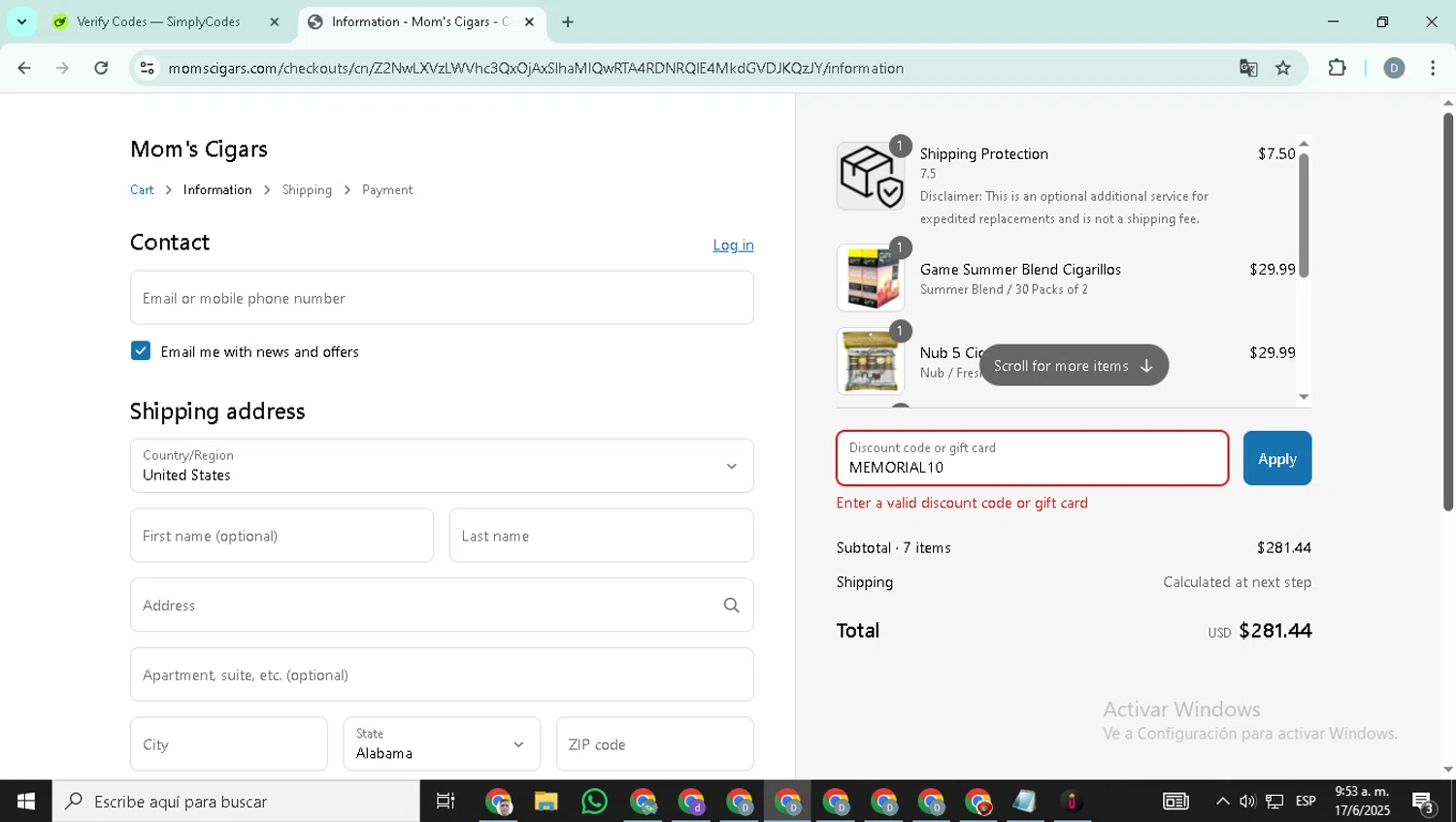Image resolution: width=1456 pixels, height=822 pixels.
Task: Select the Information - Mom's Cigars tab
Action: click(420, 21)
